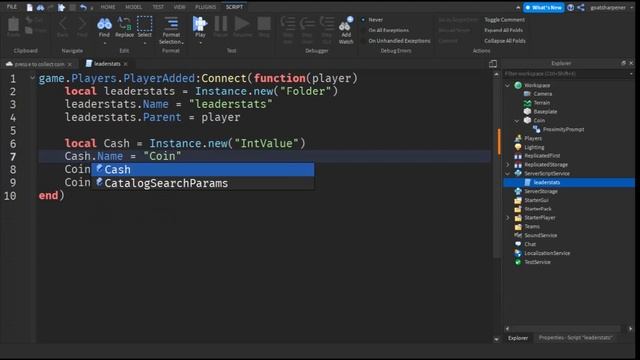
Task: Click the split view icon above editor
Action: (x=493, y=64)
